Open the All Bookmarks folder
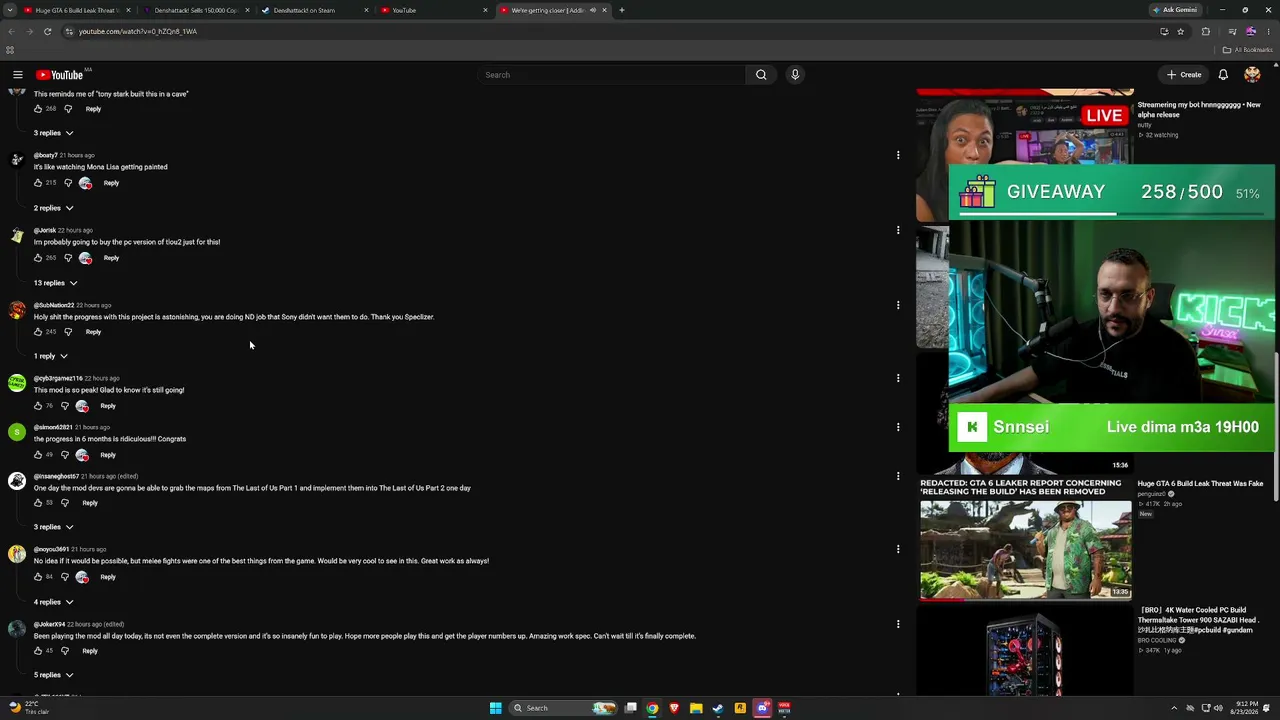 coord(1246,50)
